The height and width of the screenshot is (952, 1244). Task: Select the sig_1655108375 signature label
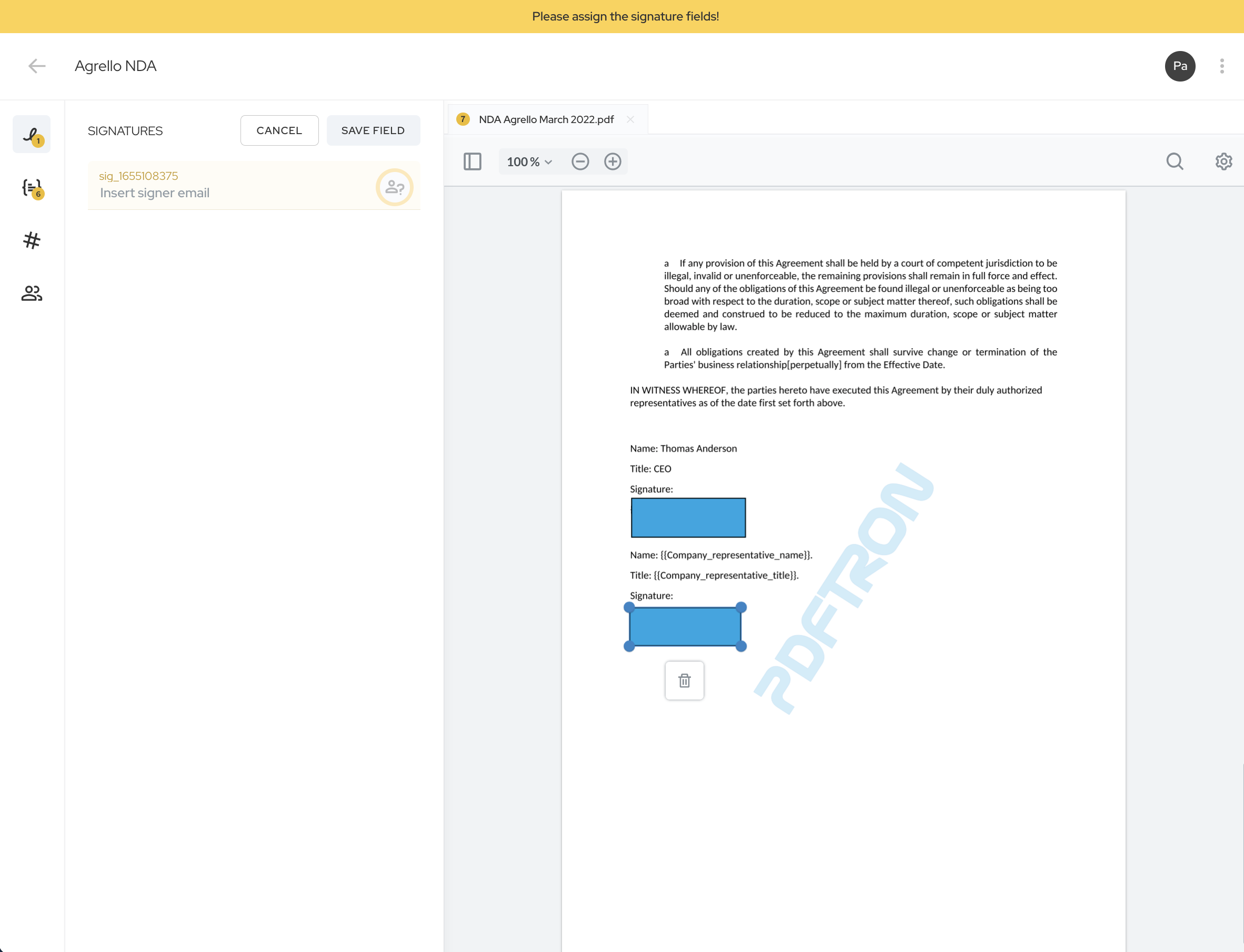(138, 176)
